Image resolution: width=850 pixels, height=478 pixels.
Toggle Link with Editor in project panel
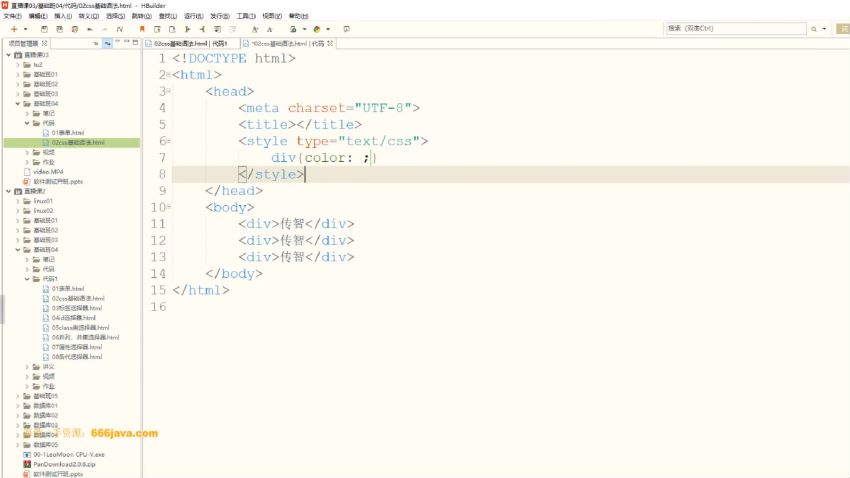pyautogui.click(x=107, y=43)
